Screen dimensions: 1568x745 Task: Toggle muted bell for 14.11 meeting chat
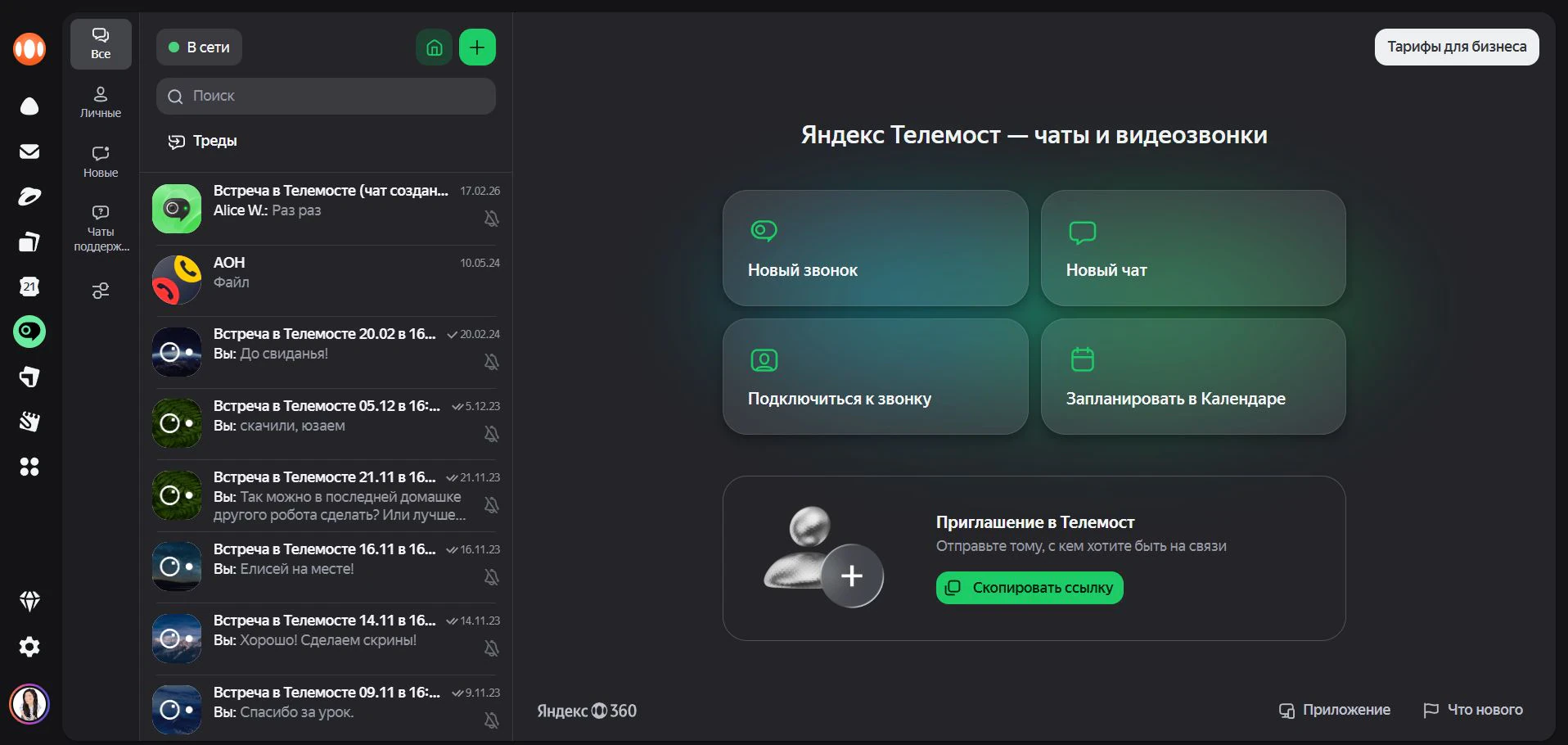click(x=492, y=648)
